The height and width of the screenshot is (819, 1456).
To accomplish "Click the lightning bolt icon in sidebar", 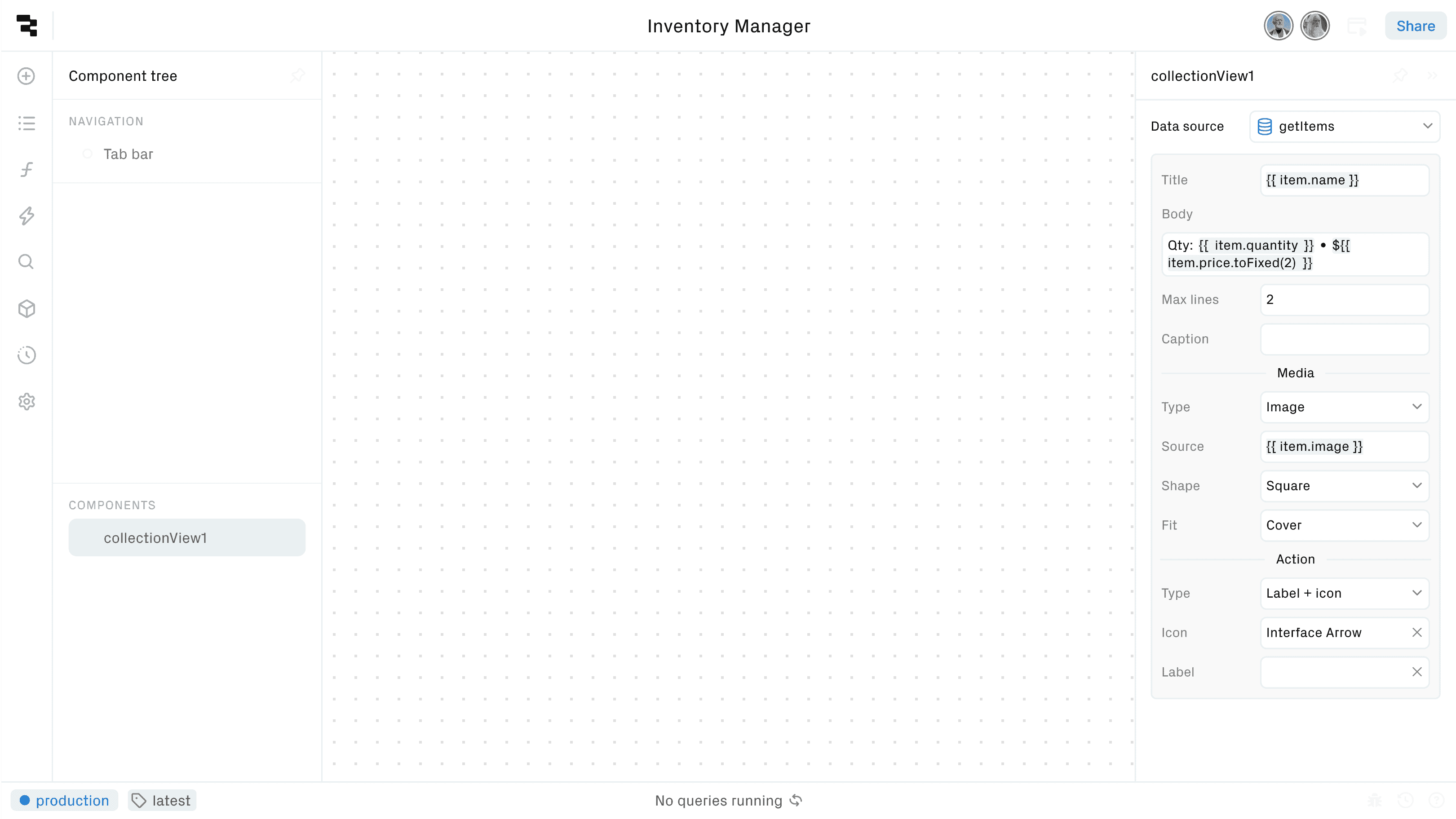I will [x=26, y=216].
